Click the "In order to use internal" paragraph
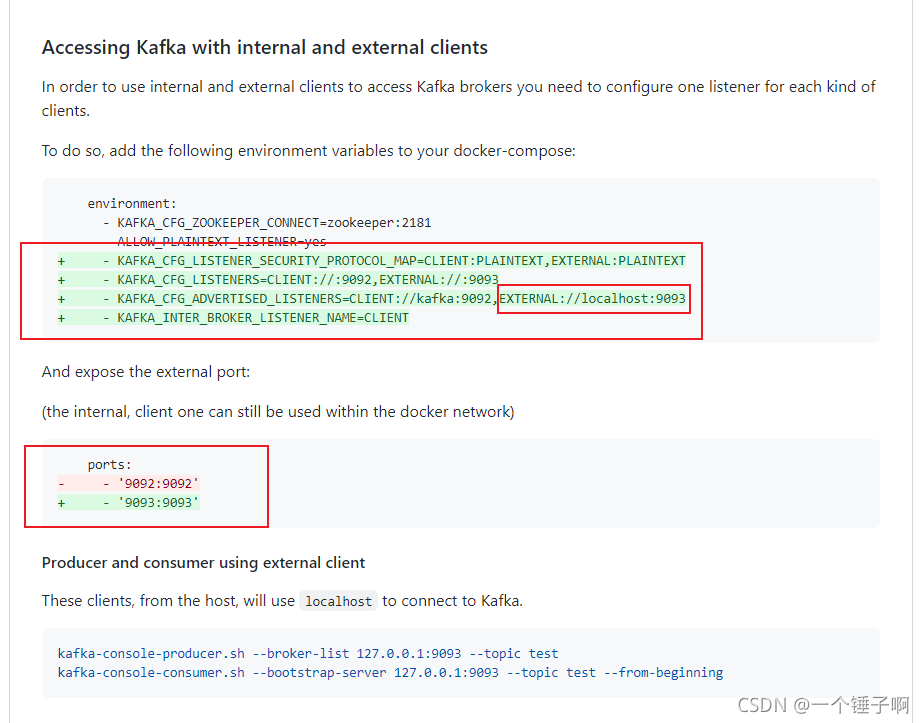Viewport: 924px width, 723px height. pos(458,98)
